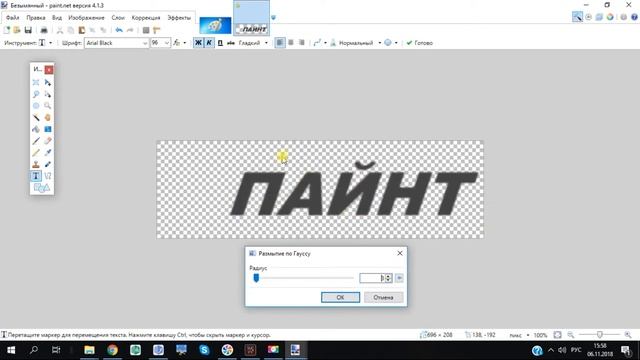Viewport: 640px width, 360px height.
Task: Select the Magic Wand tool
Action: (x=36, y=118)
